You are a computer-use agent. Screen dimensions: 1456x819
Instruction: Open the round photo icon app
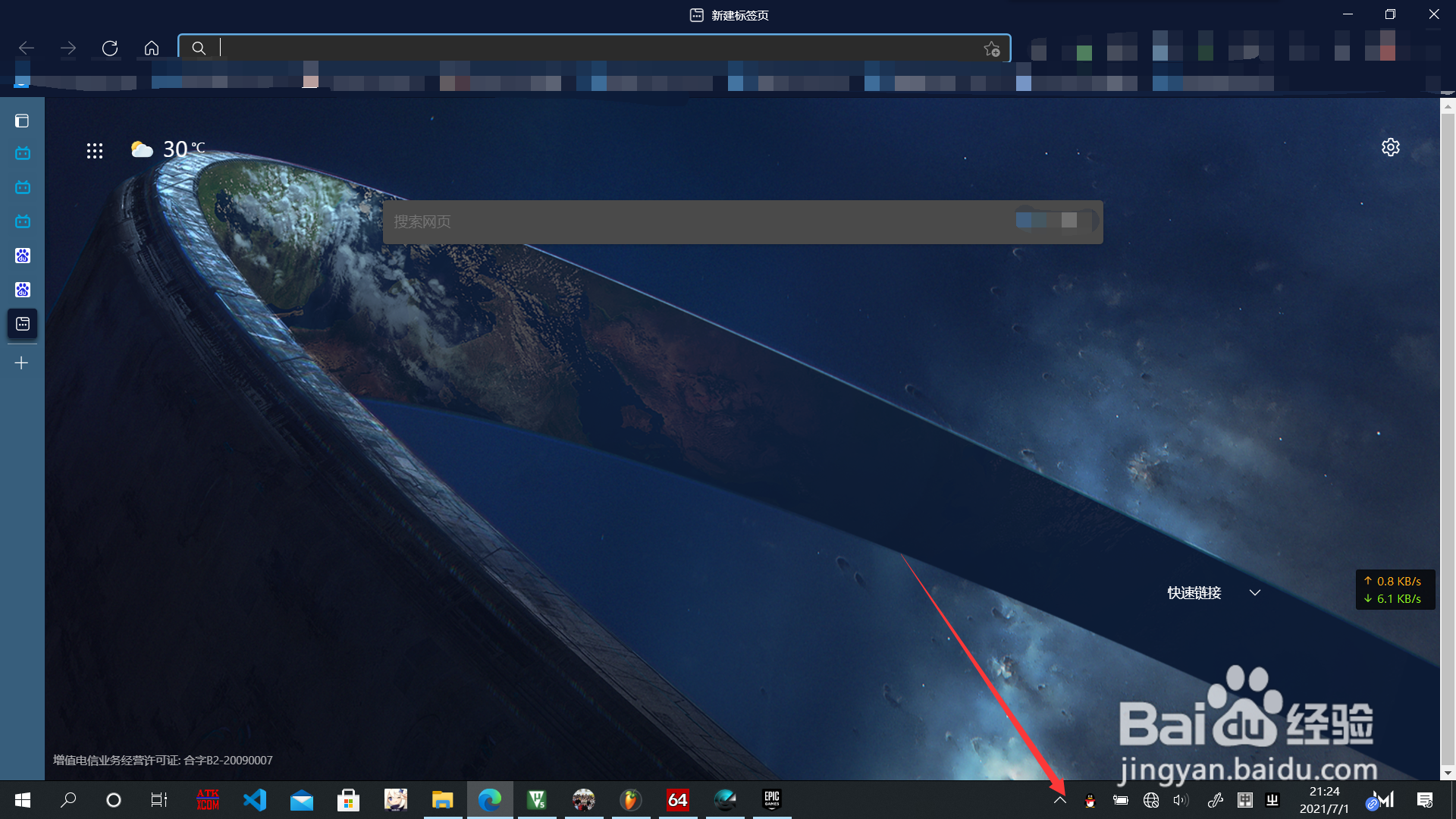(x=584, y=800)
